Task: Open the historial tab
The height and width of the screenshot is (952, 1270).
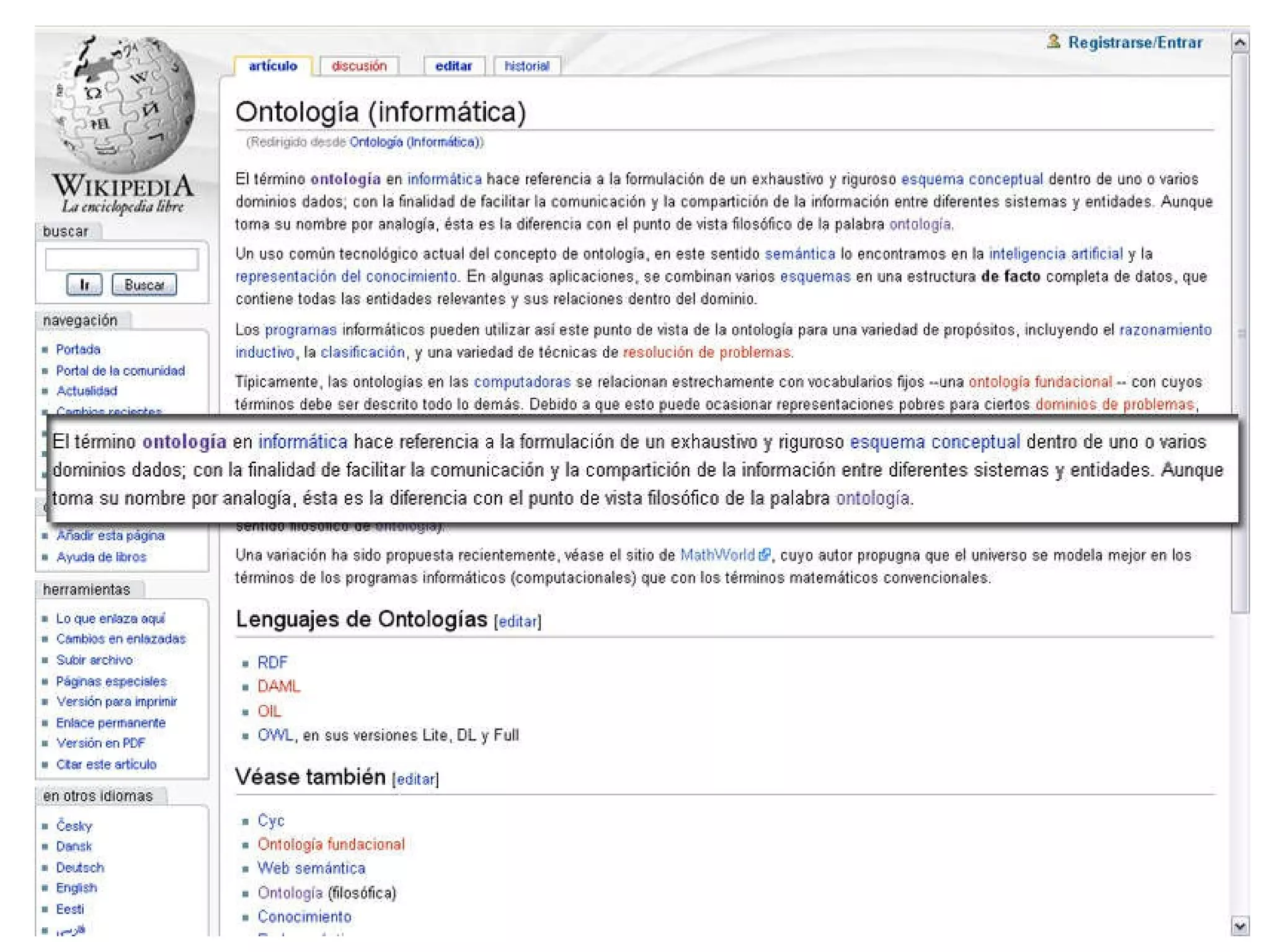Action: click(x=526, y=66)
